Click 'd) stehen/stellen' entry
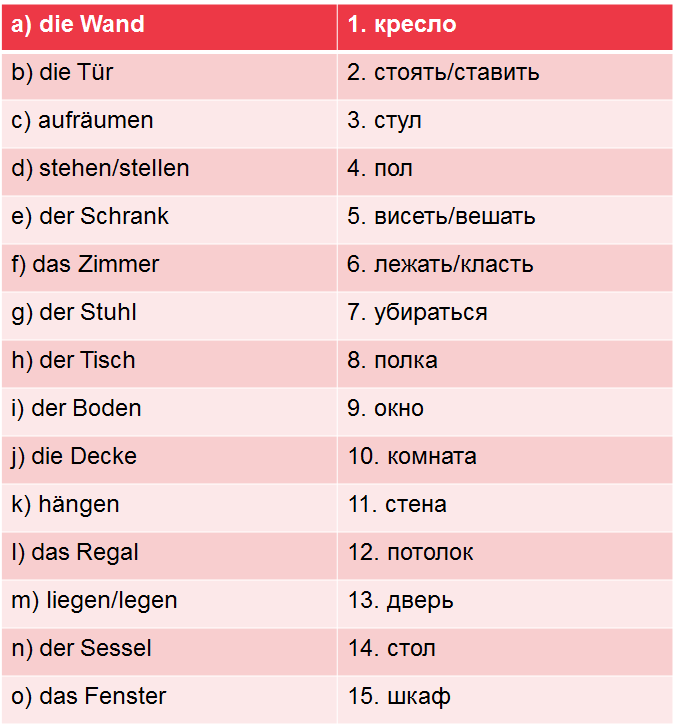This screenshot has height=726, width=676. point(168,169)
